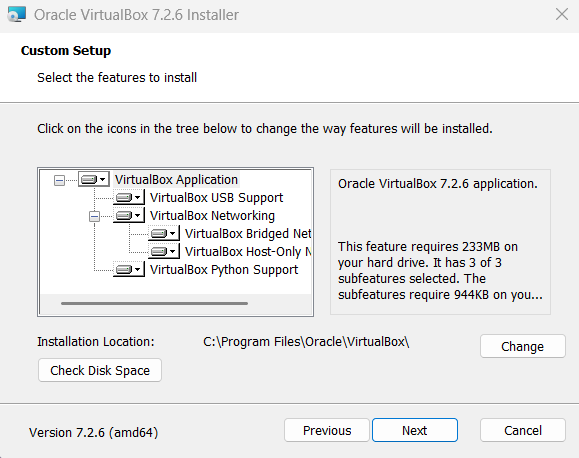
Task: Click the VirtualBox Python Support drive icon
Action: pyautogui.click(x=129, y=270)
